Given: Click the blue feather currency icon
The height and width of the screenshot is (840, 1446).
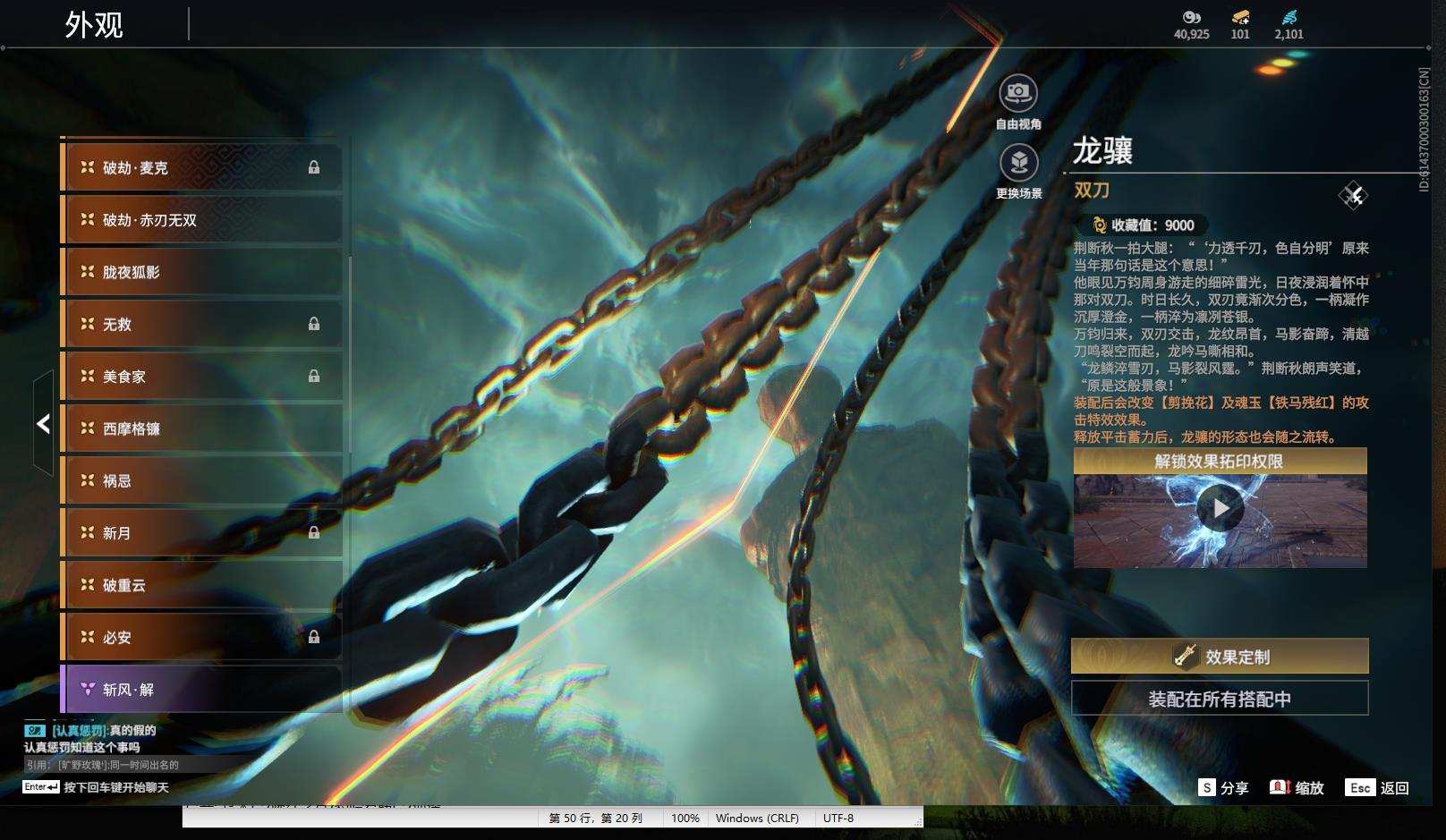Looking at the screenshot, I should [x=1289, y=17].
